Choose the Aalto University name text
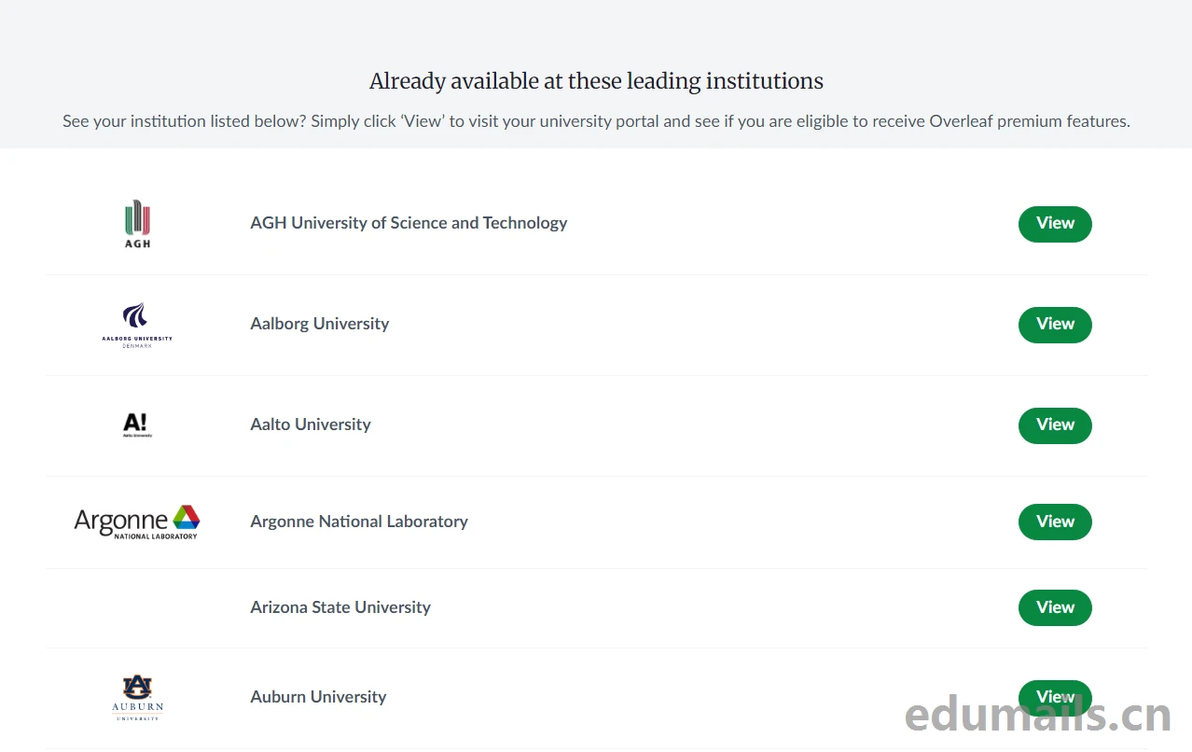 310,425
